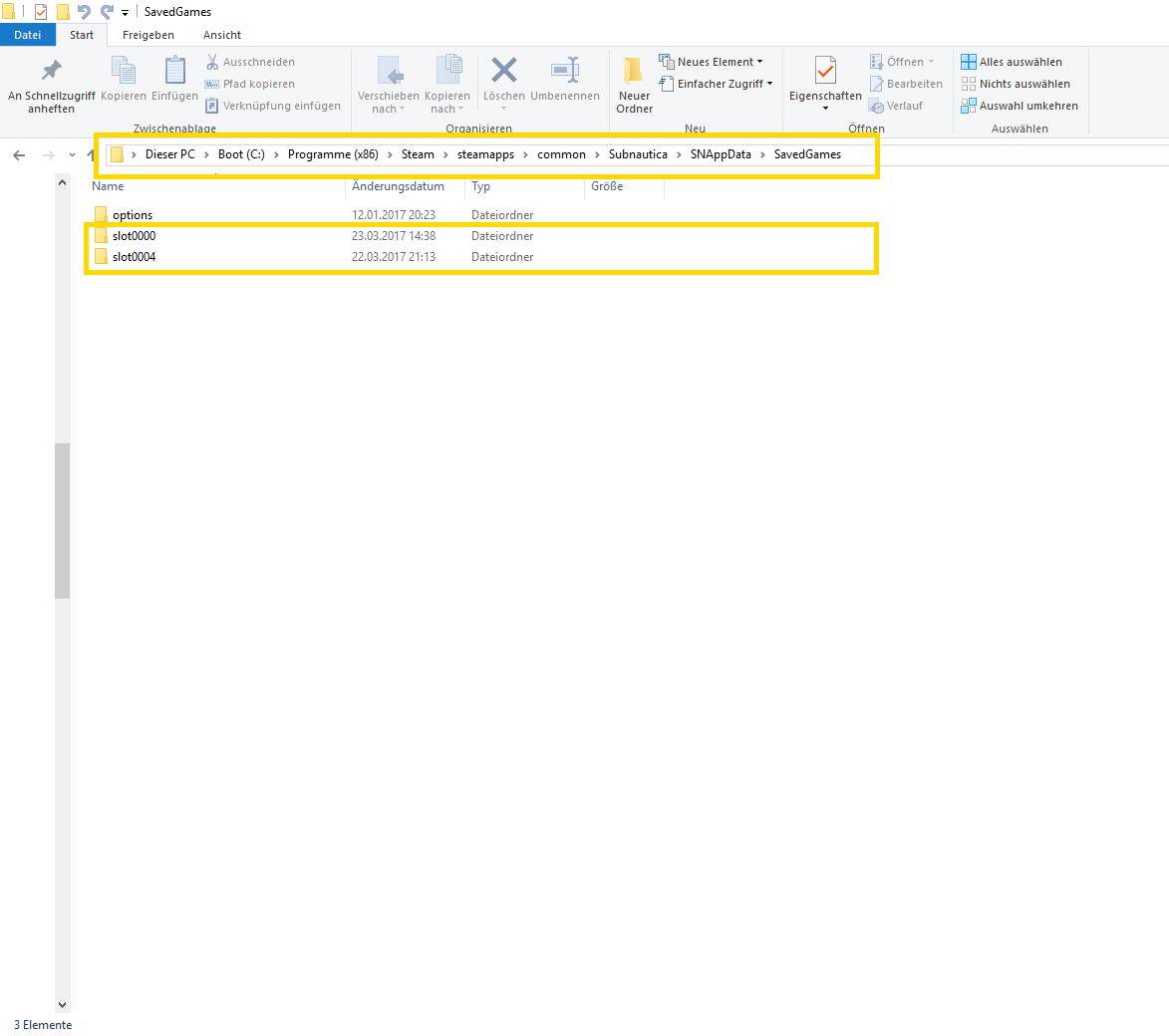
Task: Click the Eigenschaften properties icon
Action: pos(825,71)
